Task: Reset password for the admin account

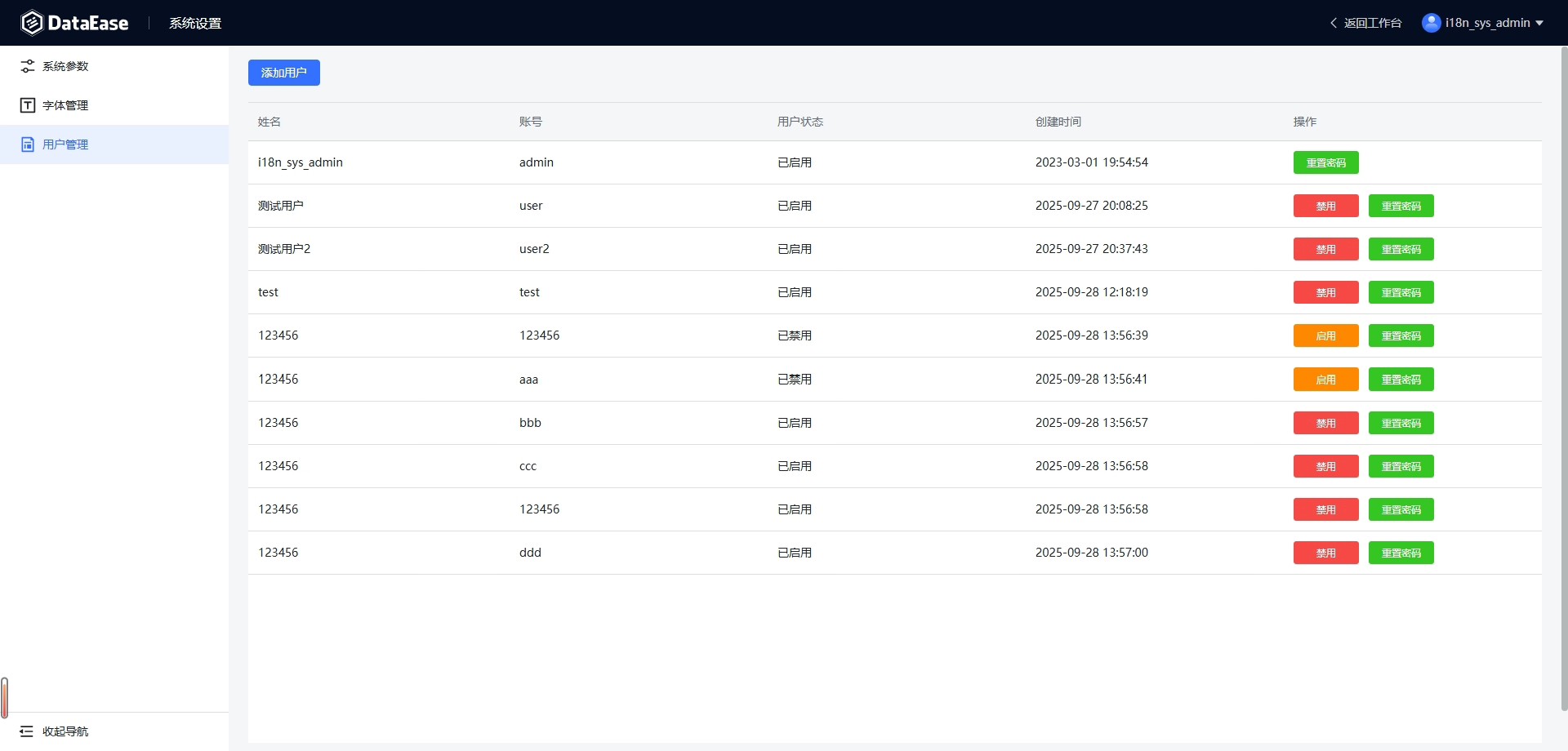Action: [1326, 162]
